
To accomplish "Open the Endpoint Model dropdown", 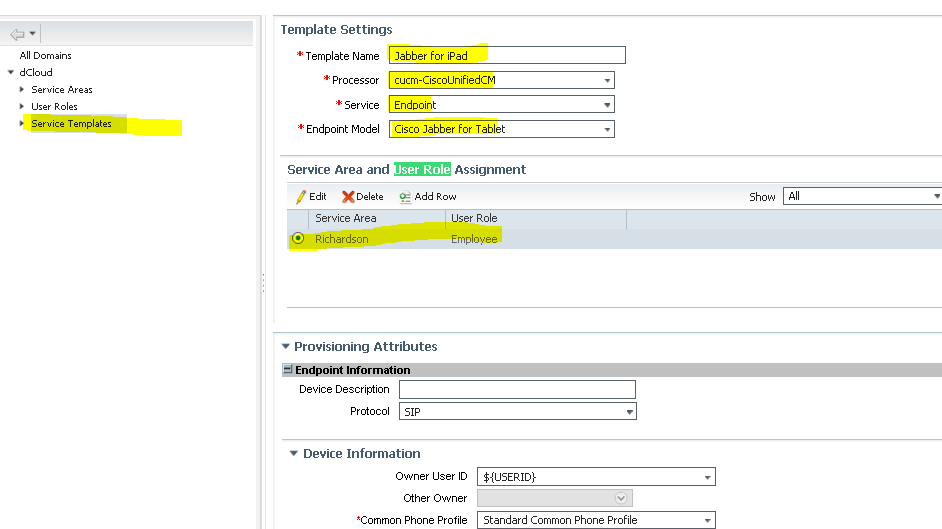I will 502,129.
